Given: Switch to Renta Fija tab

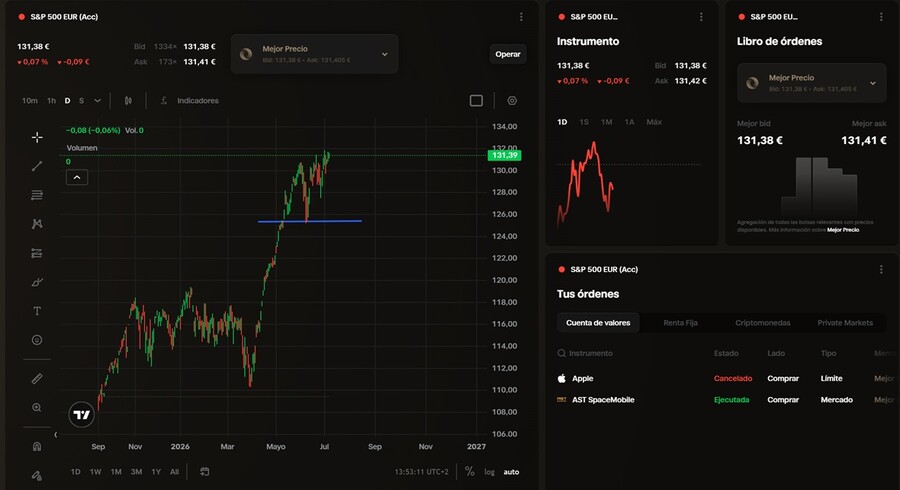Looking at the screenshot, I should point(680,322).
